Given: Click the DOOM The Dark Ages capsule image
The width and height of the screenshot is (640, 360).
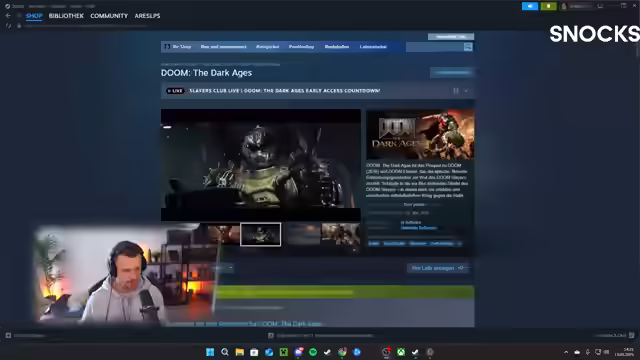Looking at the screenshot, I should coord(420,134).
